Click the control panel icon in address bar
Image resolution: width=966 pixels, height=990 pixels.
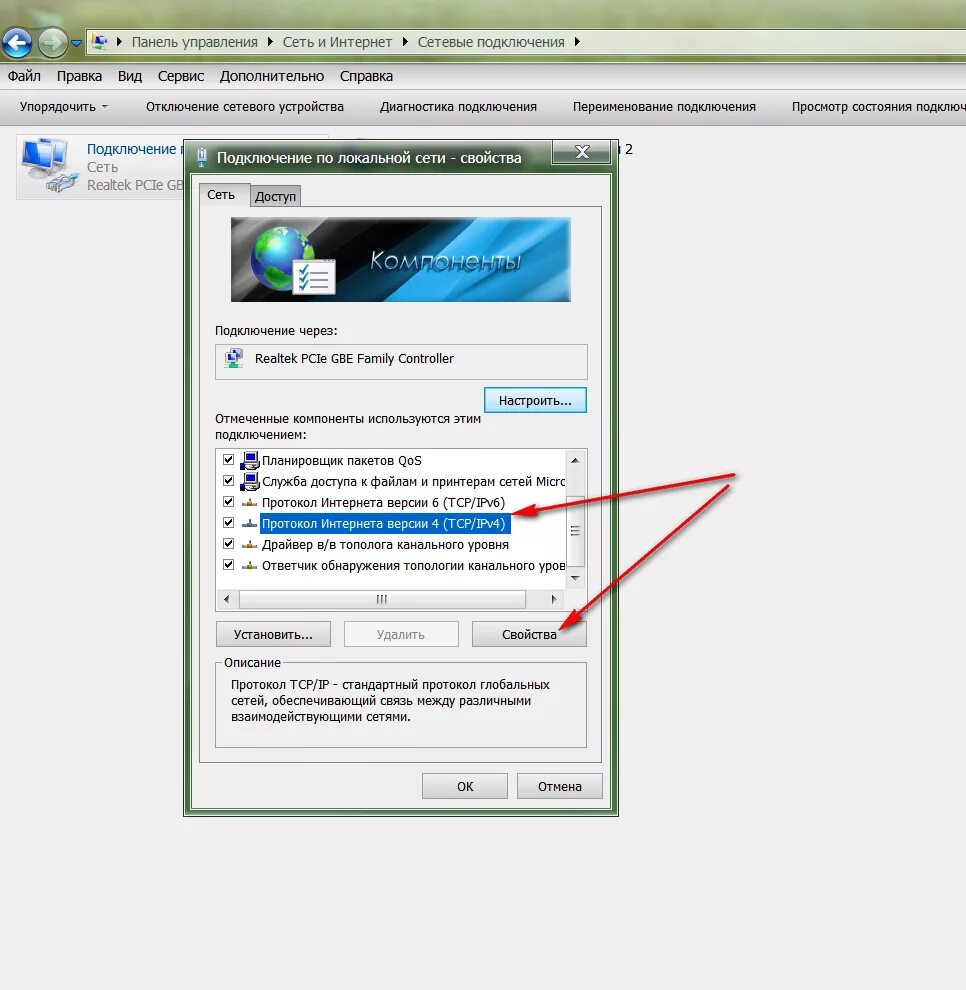click(x=100, y=42)
